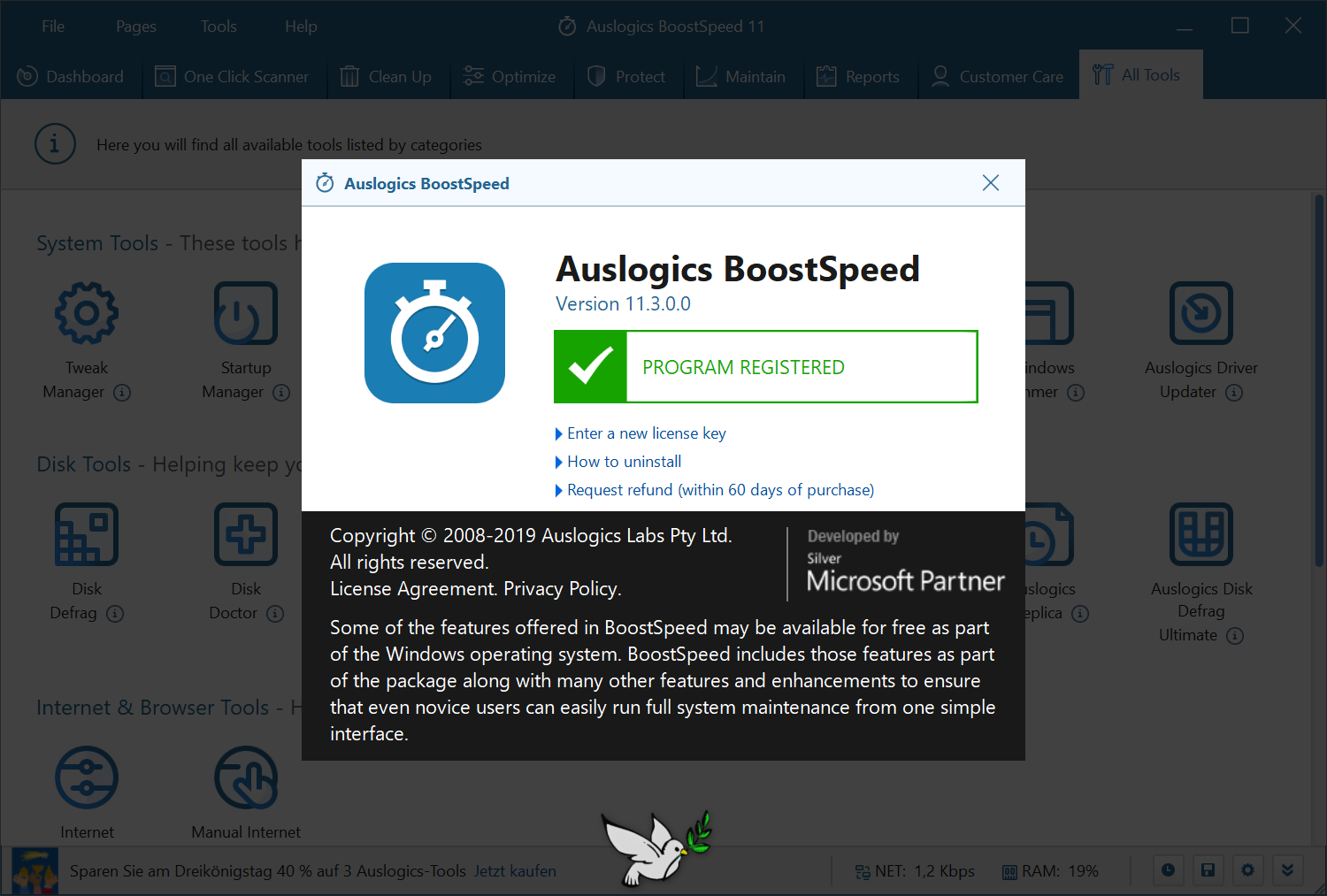The width and height of the screenshot is (1327, 896).
Task: Click the clock icon in status bar
Action: 1168,870
